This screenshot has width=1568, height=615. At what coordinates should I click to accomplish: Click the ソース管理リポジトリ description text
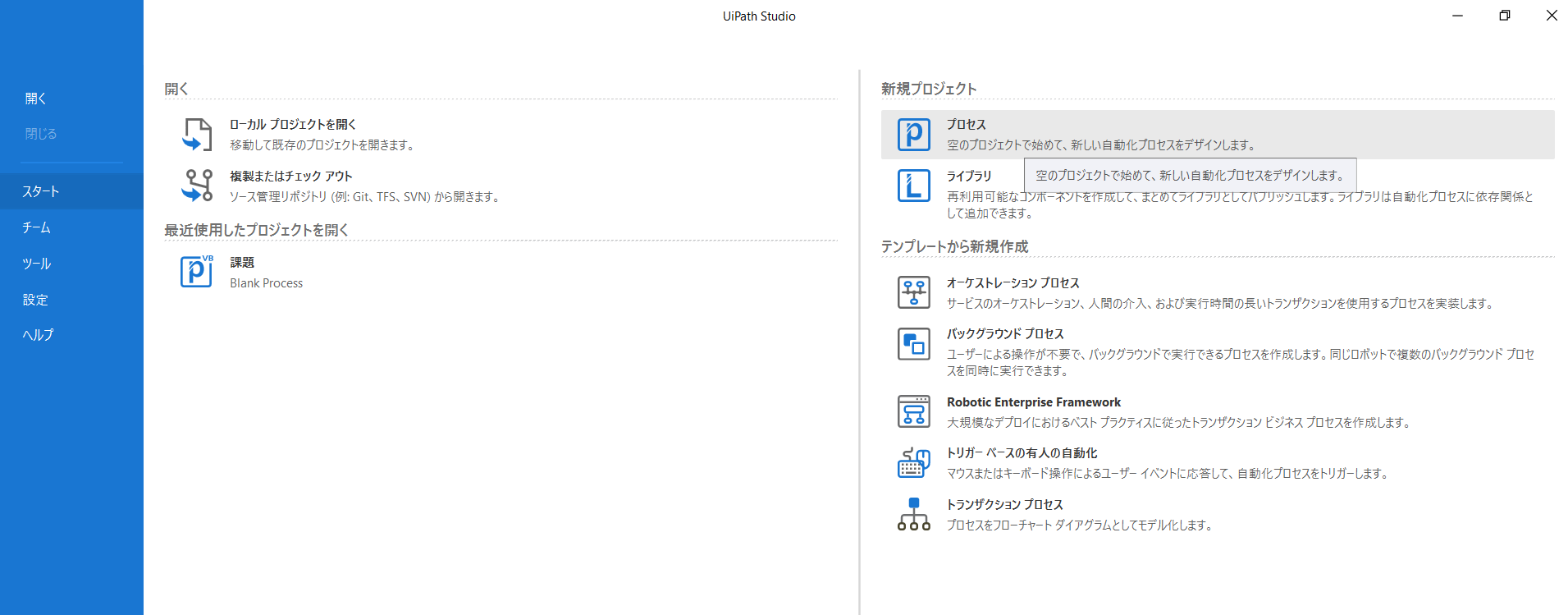[x=365, y=197]
